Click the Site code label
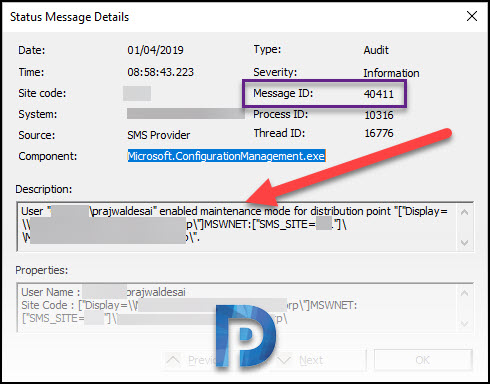Image resolution: width=490 pixels, height=384 pixels. (42, 93)
